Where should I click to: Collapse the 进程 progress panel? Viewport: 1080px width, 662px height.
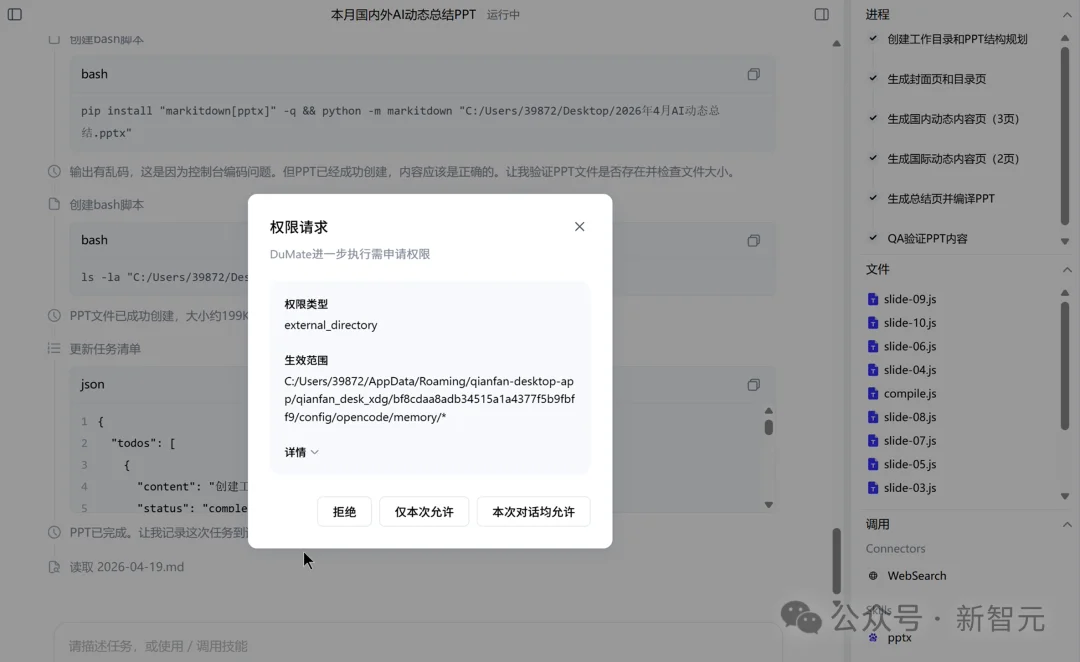click(1068, 14)
